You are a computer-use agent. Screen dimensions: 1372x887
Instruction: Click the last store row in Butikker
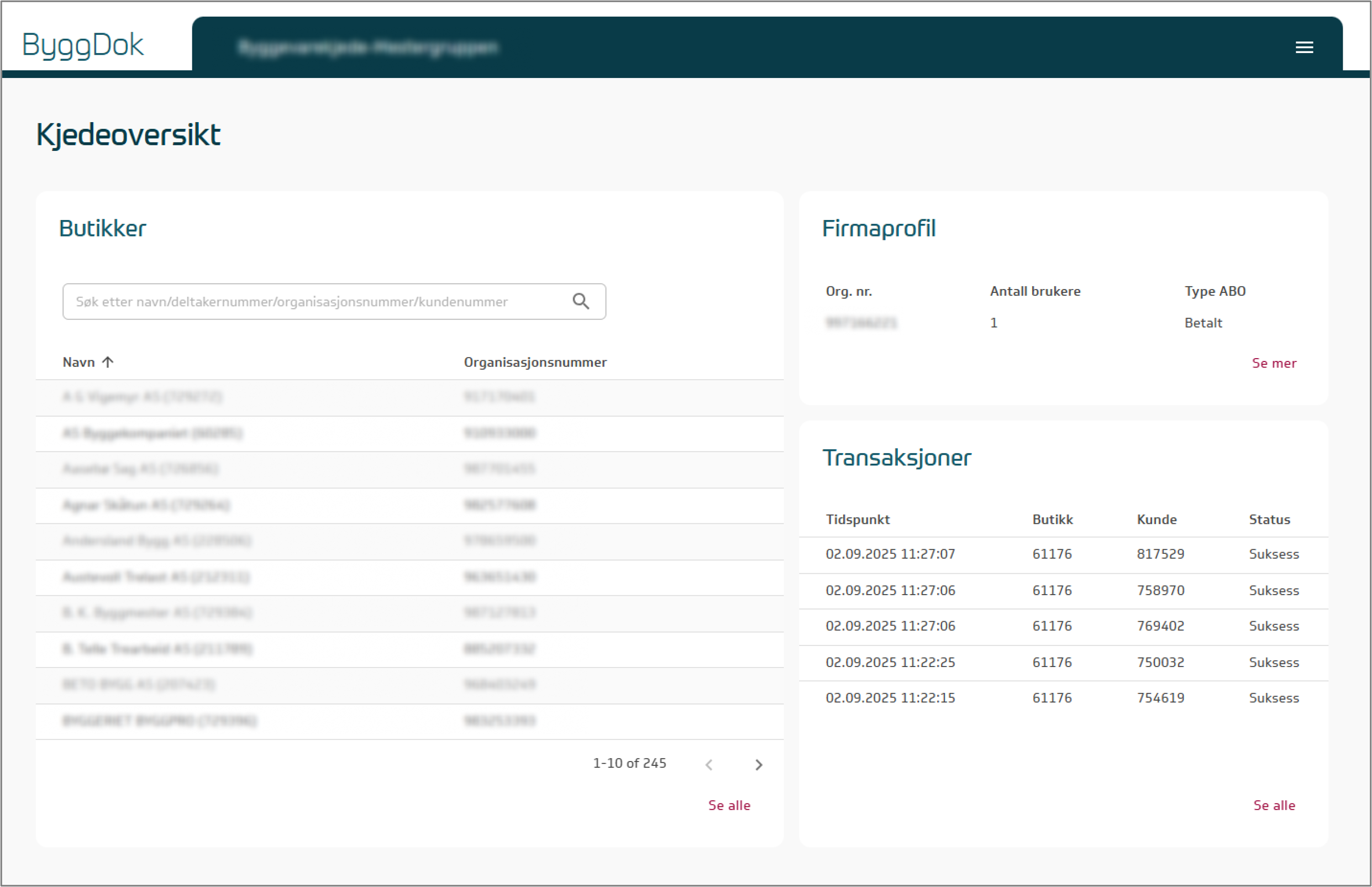(x=160, y=721)
